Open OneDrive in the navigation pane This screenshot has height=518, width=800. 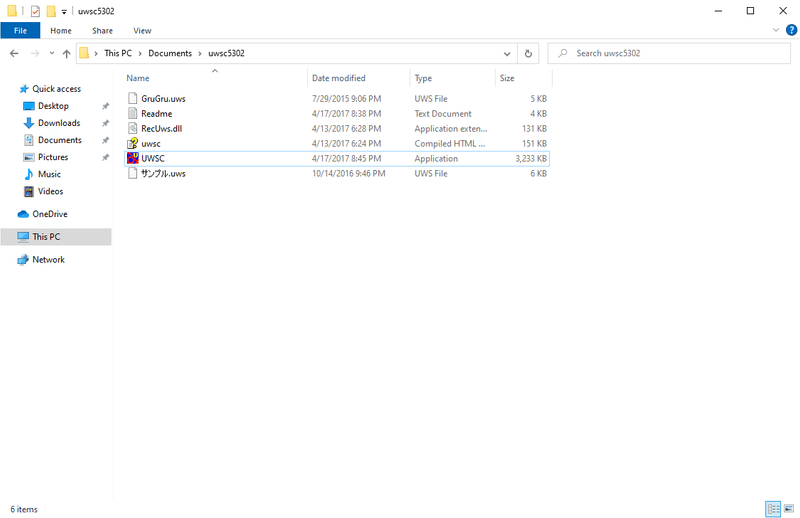click(49, 214)
